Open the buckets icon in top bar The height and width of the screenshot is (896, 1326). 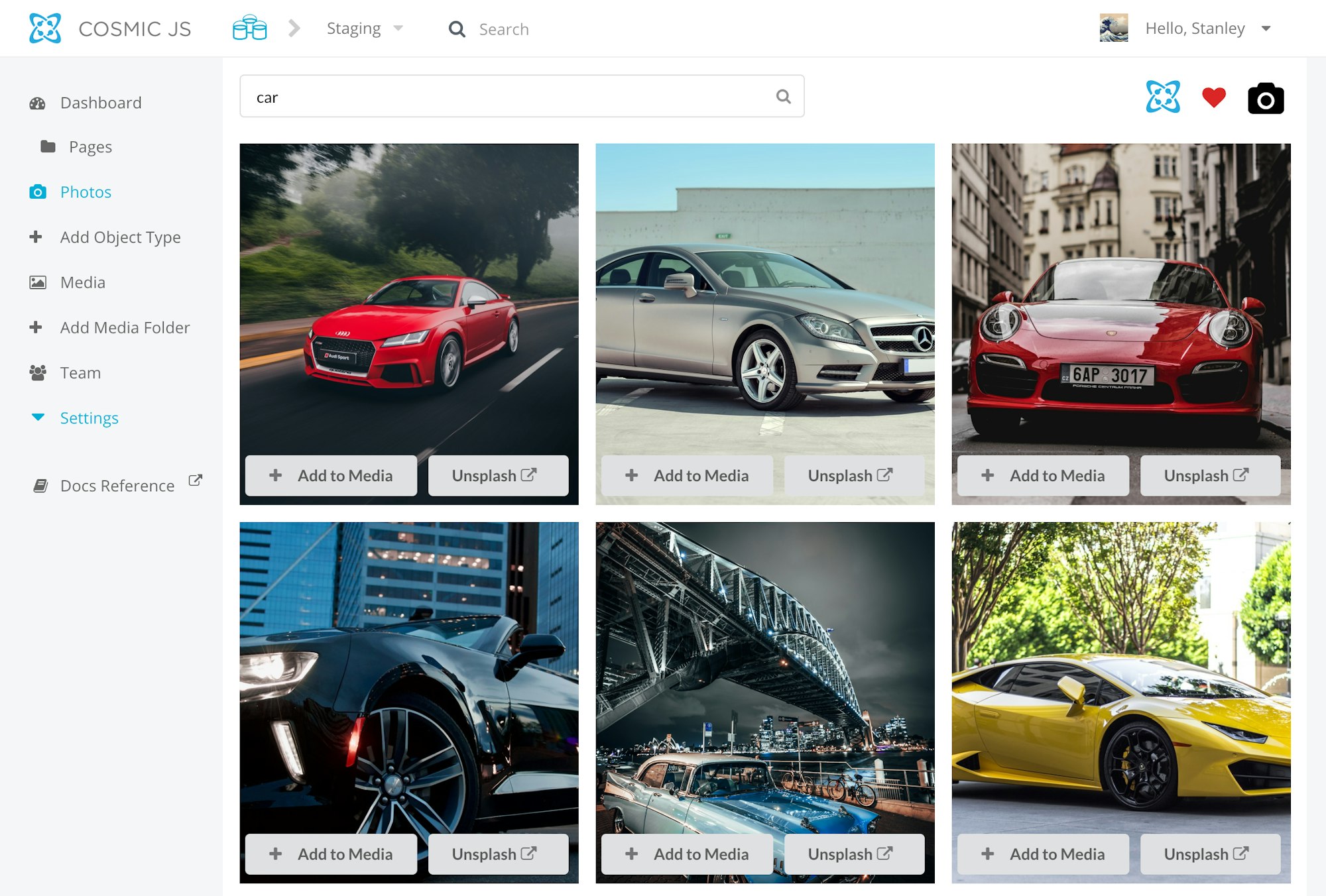pyautogui.click(x=249, y=28)
